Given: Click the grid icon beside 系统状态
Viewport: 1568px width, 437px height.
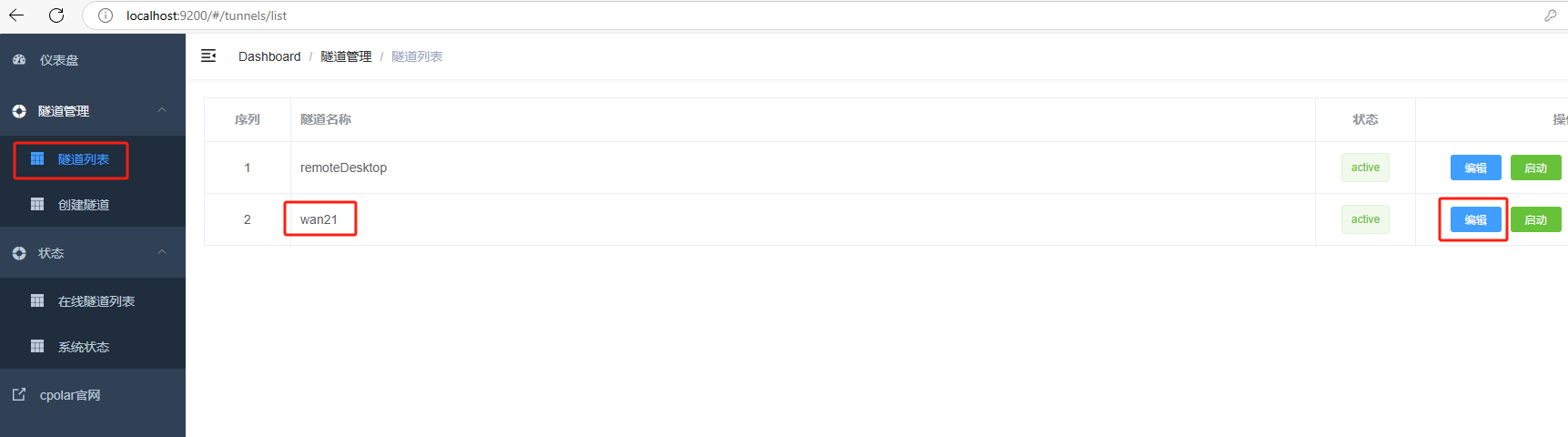Looking at the screenshot, I should [x=37, y=346].
